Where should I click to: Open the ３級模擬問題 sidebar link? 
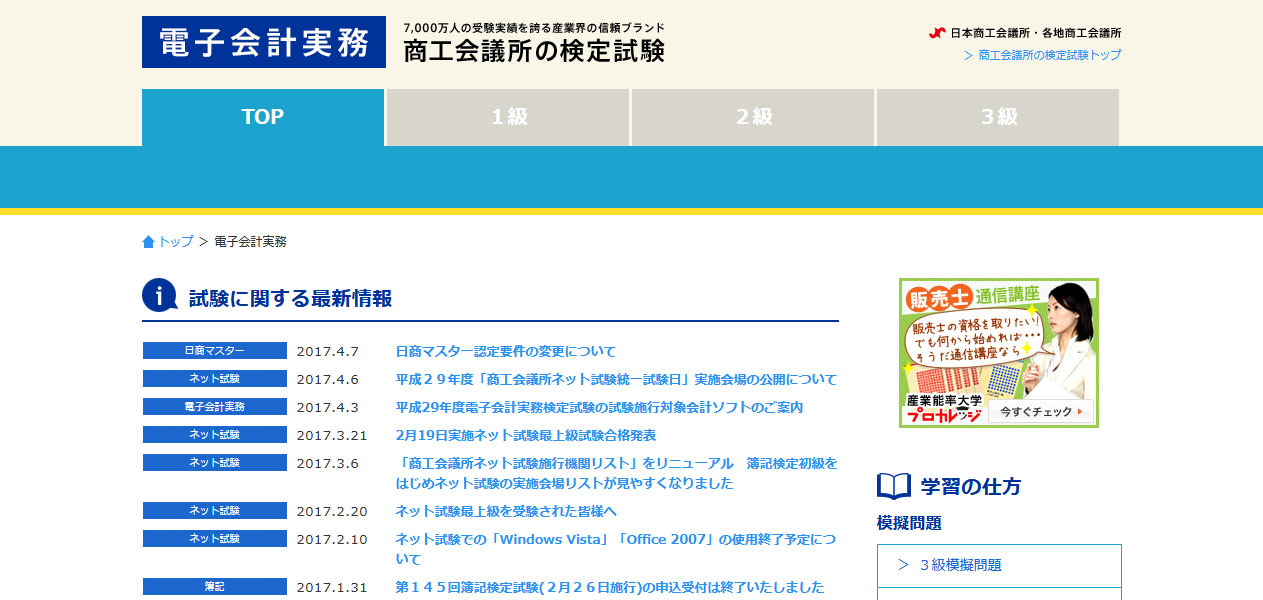coord(999,565)
